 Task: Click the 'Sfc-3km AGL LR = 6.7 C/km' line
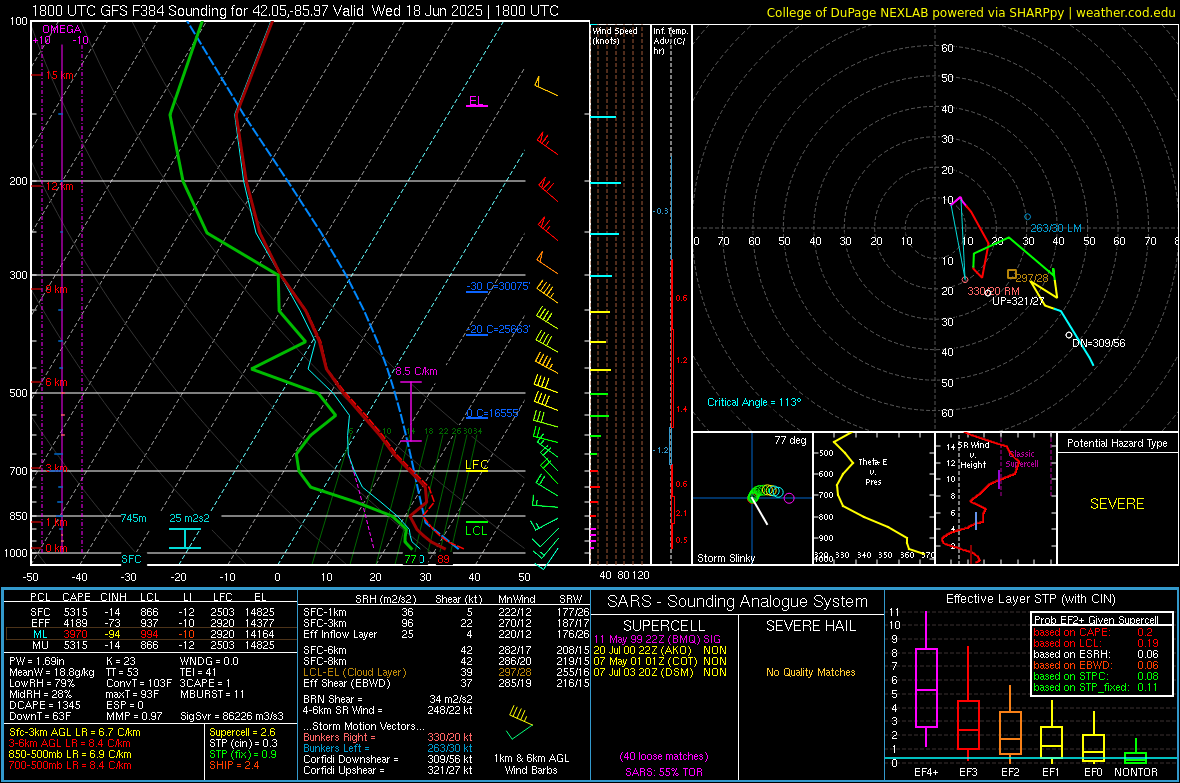[x=75, y=732]
